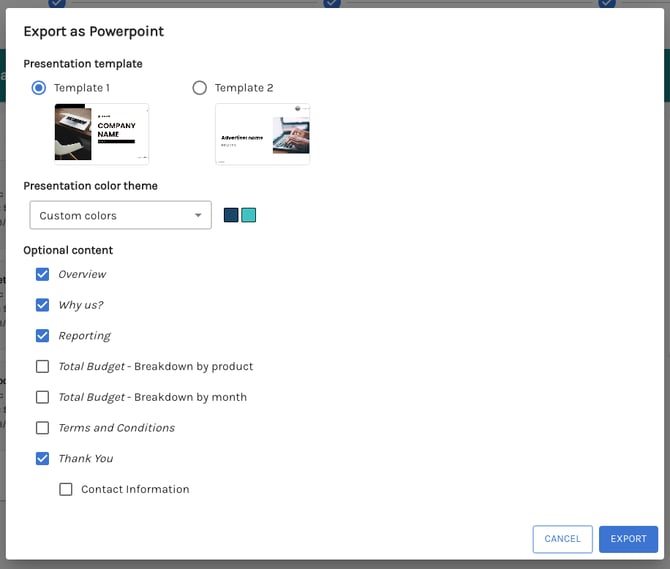670x569 pixels.
Task: Select the Template 2 radio button
Action: coord(199,88)
